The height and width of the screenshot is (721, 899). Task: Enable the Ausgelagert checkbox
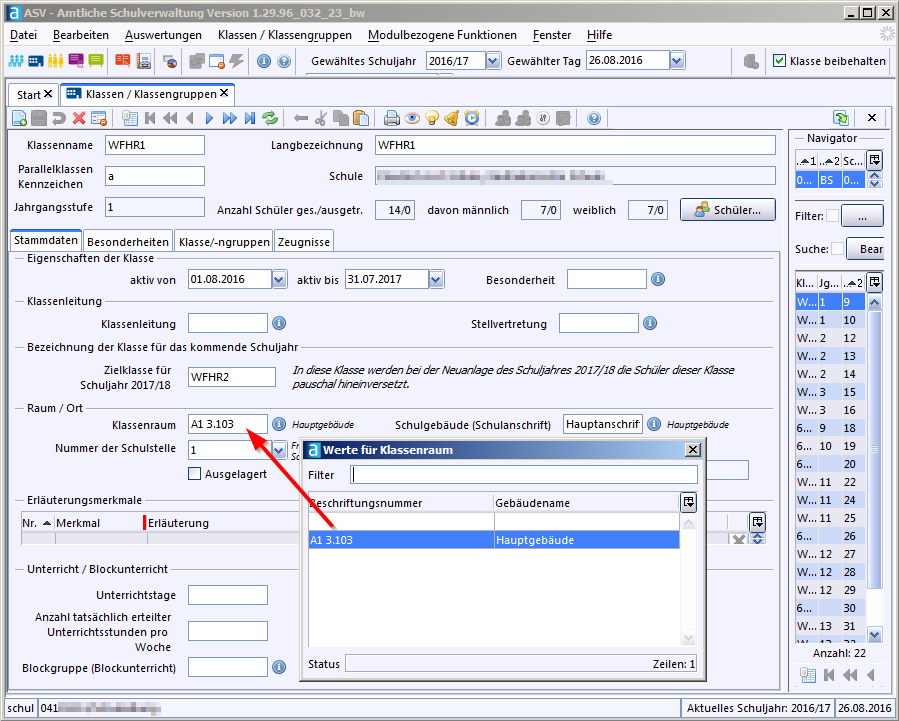[195, 473]
